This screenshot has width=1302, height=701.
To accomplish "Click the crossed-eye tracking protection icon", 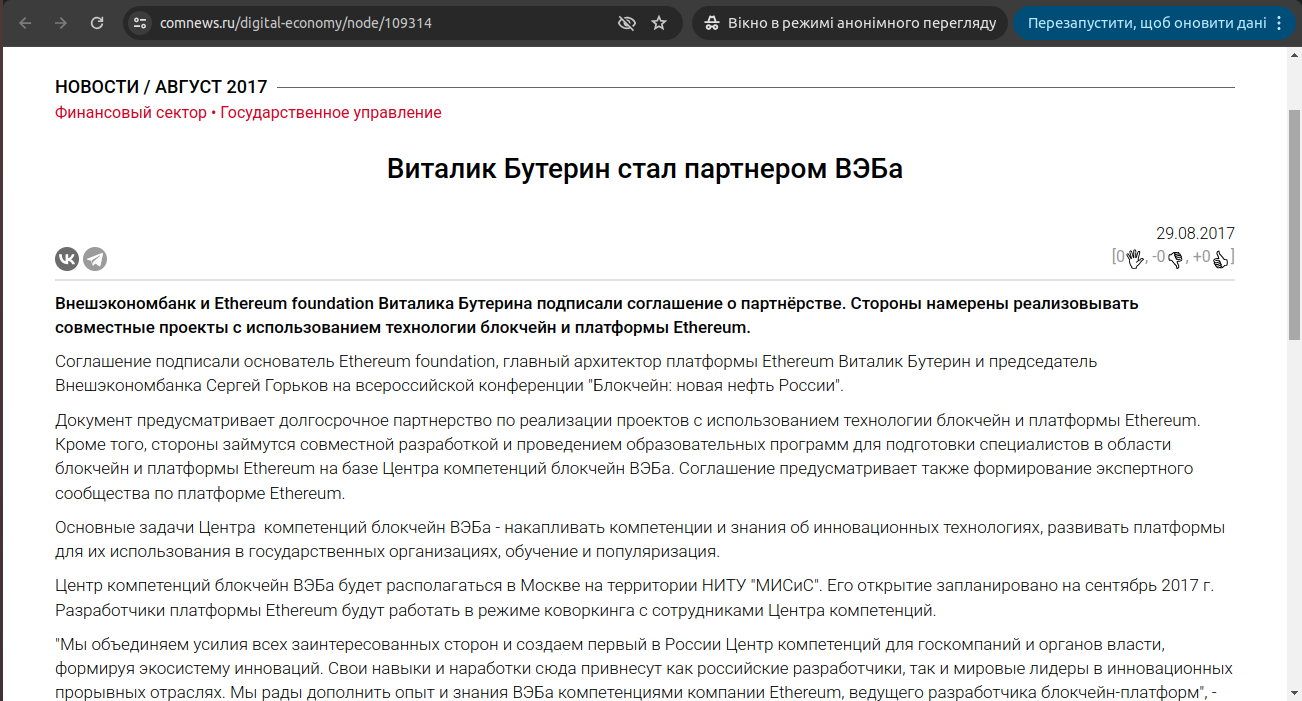I will point(627,23).
